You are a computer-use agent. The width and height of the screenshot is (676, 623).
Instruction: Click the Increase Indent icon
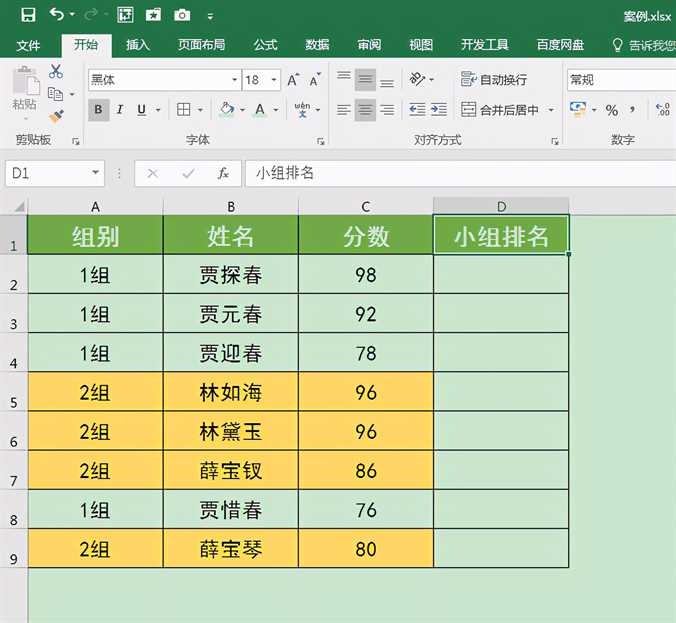pyautogui.click(x=439, y=110)
